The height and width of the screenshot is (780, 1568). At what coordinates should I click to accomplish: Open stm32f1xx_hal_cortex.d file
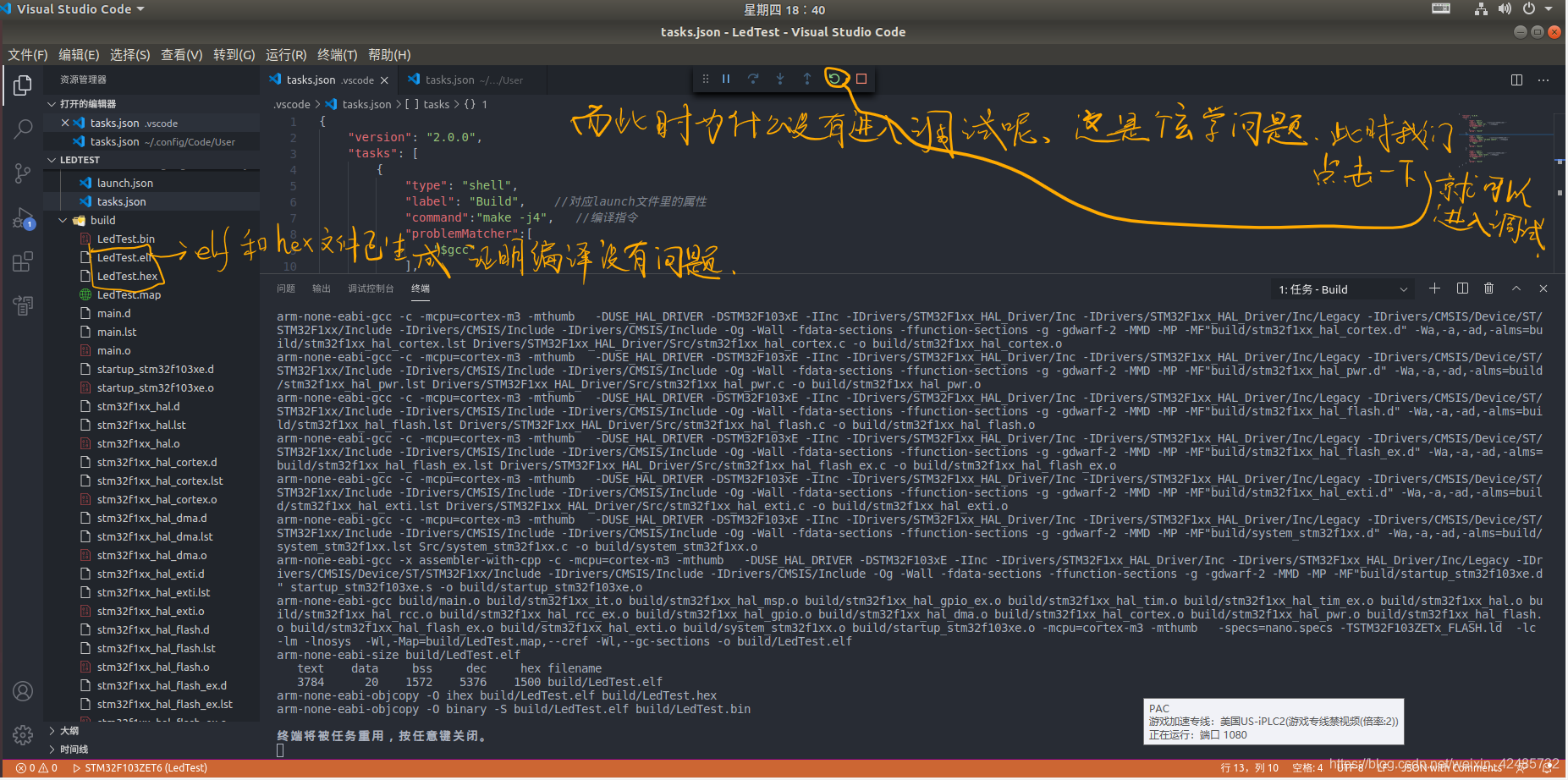[x=152, y=462]
